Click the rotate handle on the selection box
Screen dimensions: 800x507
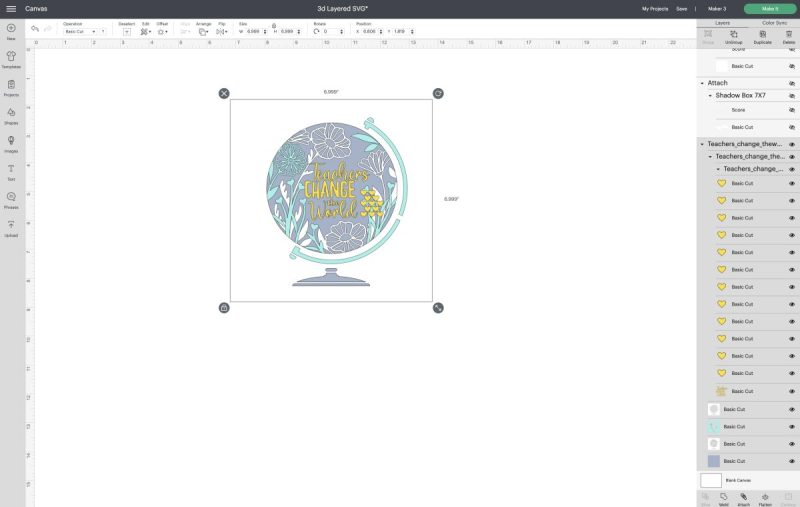coord(438,93)
